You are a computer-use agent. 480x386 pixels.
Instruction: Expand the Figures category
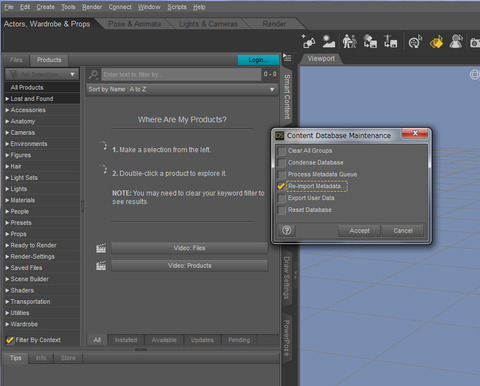[7, 155]
